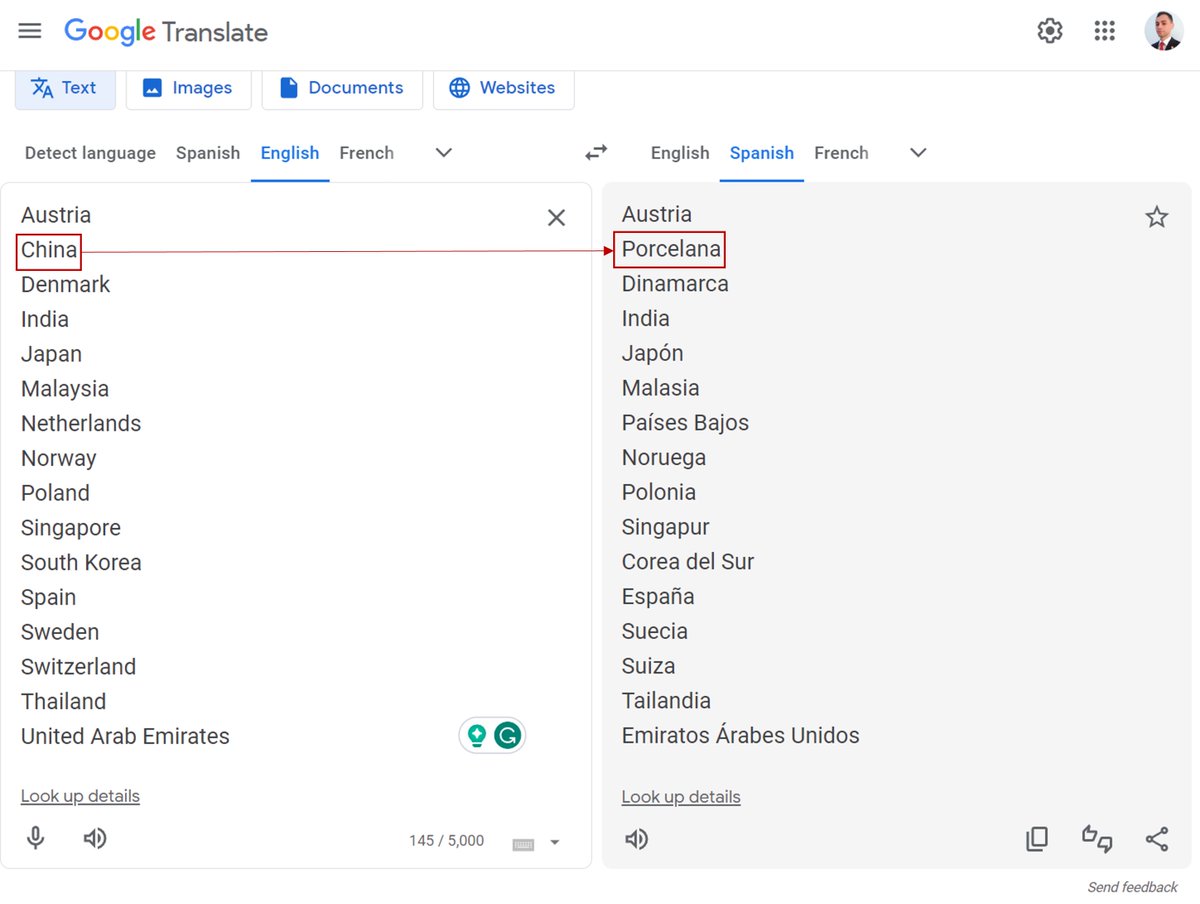Select Spanish as source language
Viewport: 1200px width, 904px height.
pyautogui.click(x=208, y=153)
